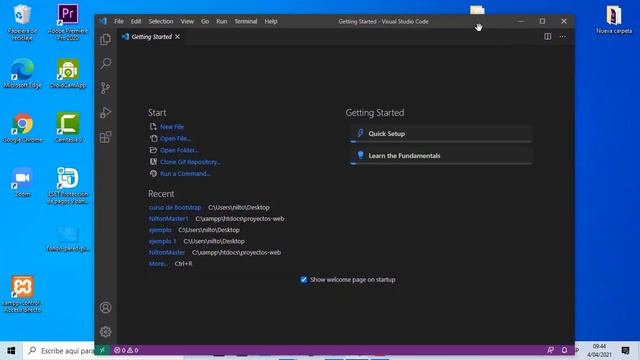Select Adobe Premiere Pro 2020 desktop icon
640x360 pixels.
tap(68, 22)
